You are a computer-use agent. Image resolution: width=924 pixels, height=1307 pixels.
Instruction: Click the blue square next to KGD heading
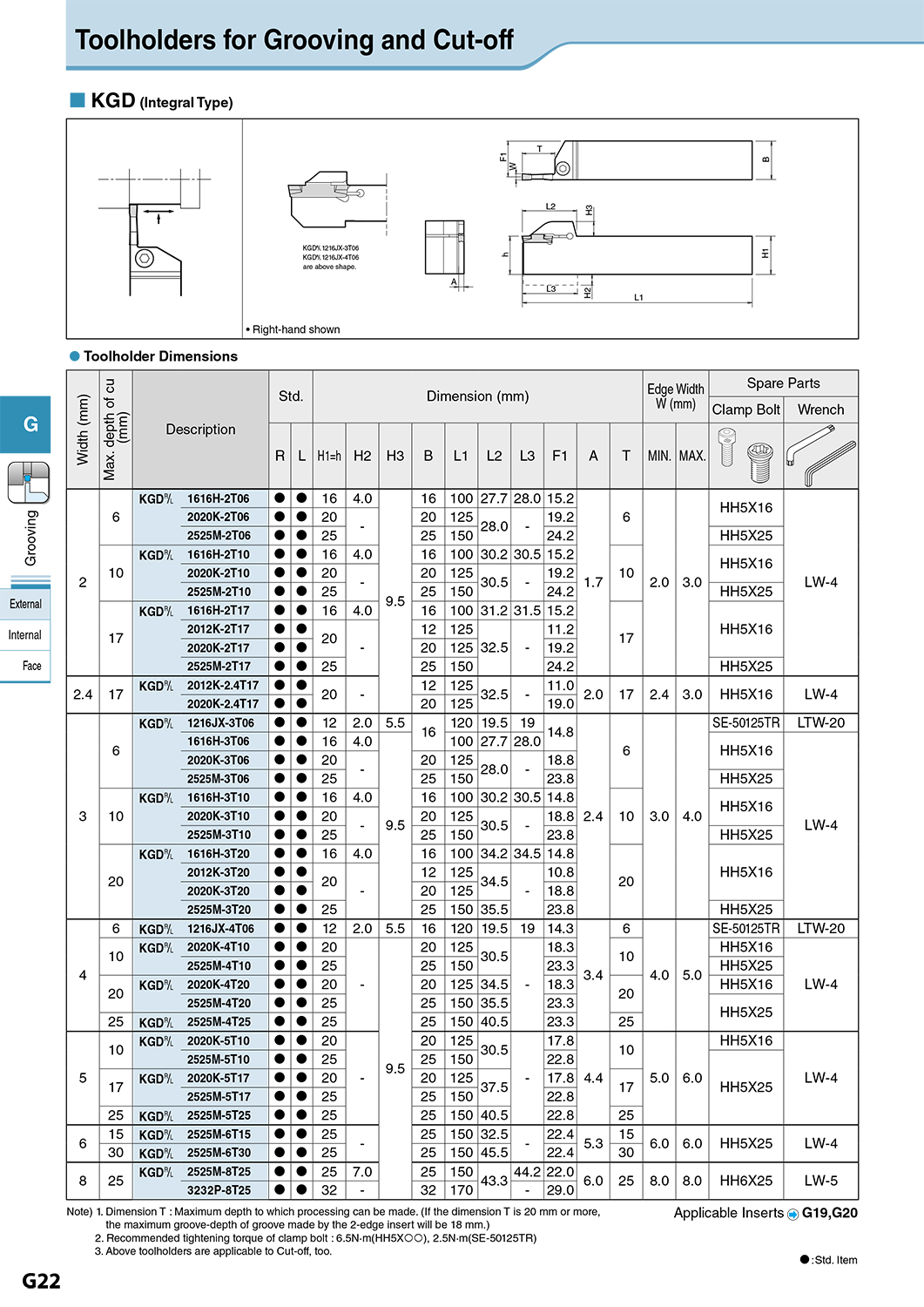pos(78,100)
